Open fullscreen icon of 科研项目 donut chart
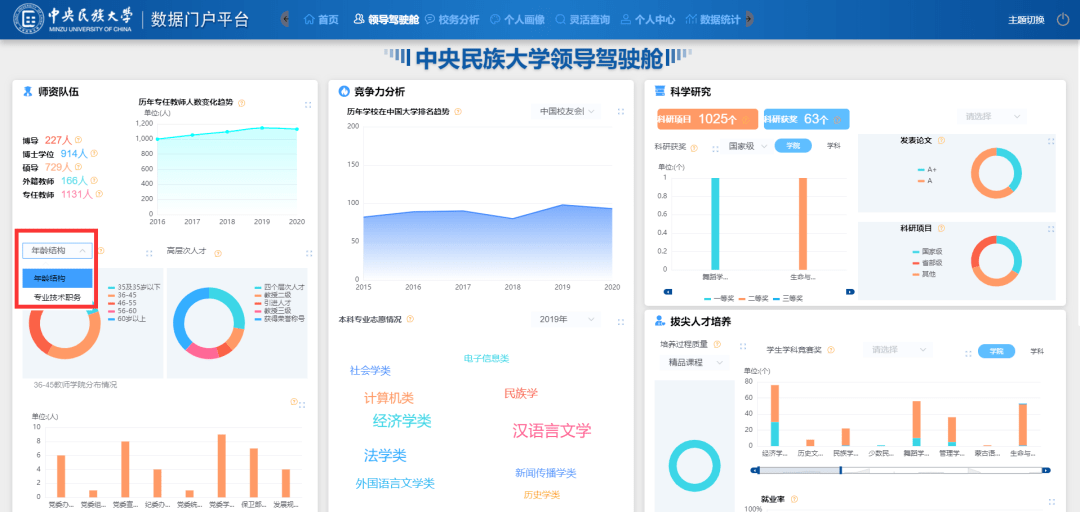The height and width of the screenshot is (512, 1080). [1051, 229]
